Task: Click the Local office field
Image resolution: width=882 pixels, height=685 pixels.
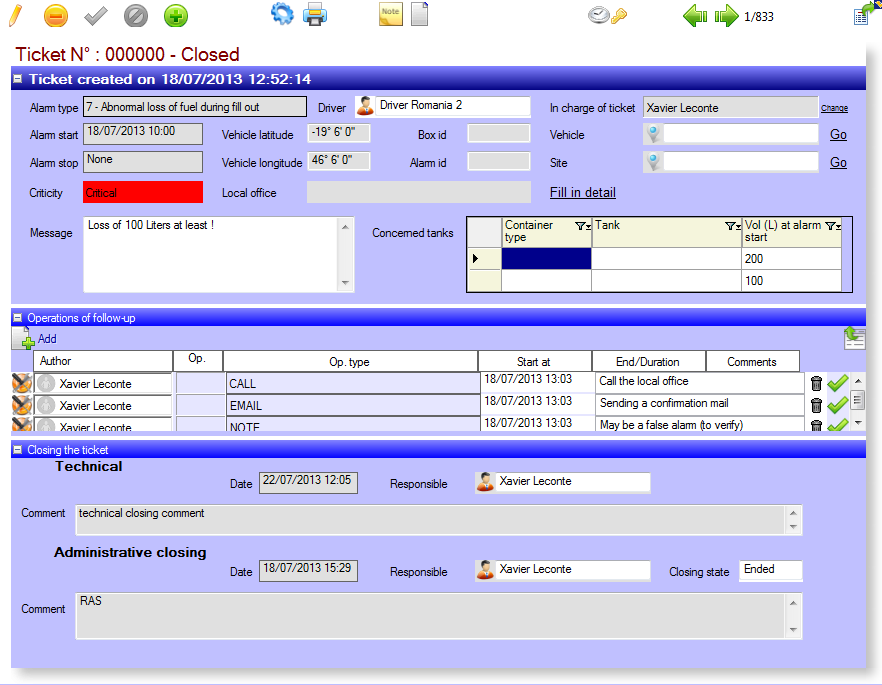Action: coord(418,192)
